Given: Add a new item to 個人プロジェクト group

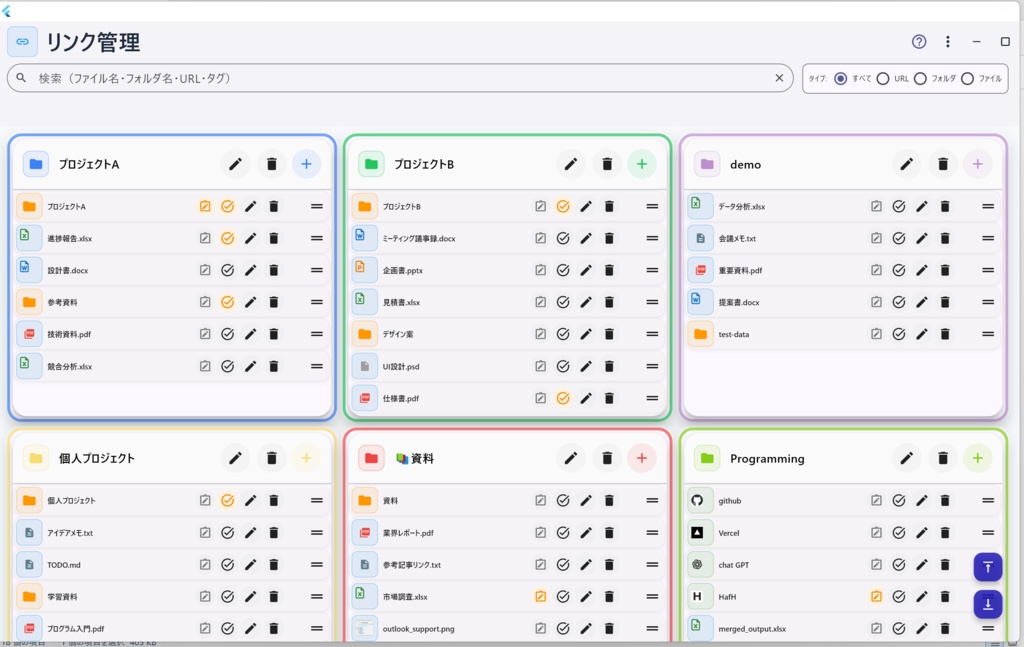Looking at the screenshot, I should 306,458.
